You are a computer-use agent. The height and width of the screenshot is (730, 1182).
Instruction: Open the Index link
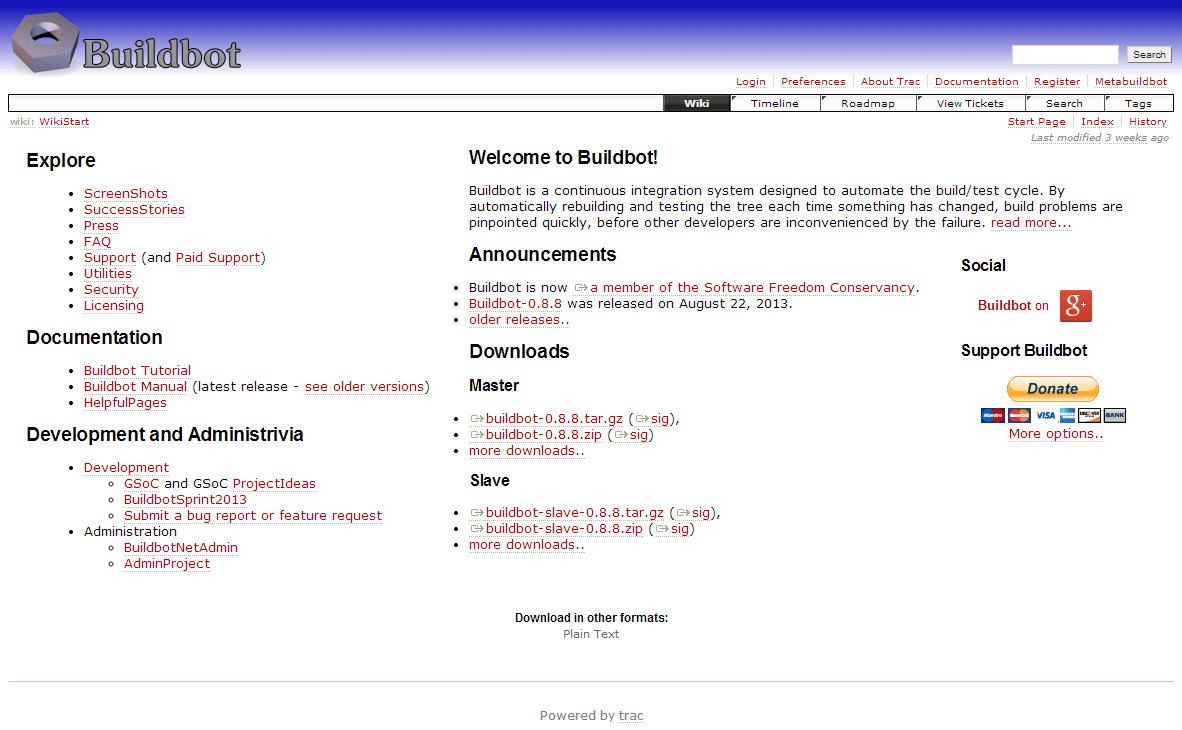point(1097,121)
